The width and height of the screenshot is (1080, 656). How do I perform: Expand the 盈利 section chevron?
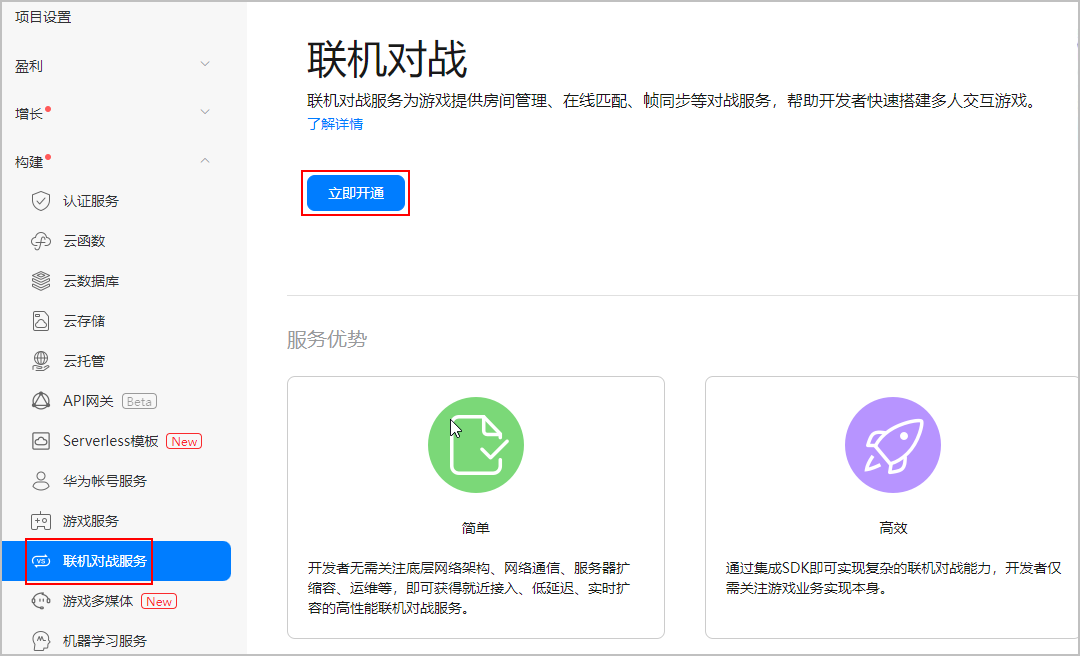205,64
